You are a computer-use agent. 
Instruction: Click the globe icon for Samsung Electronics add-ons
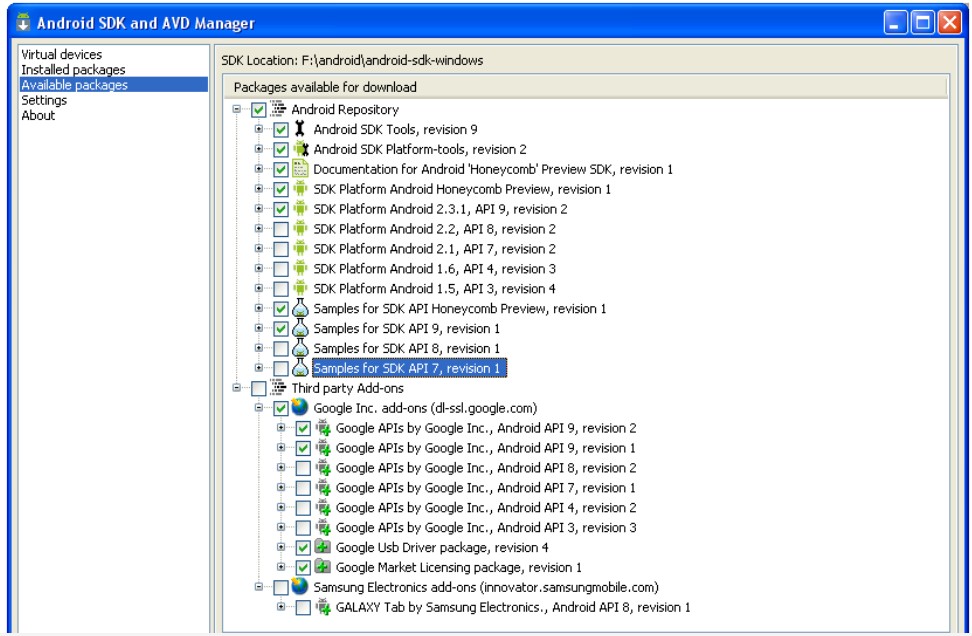pyautogui.click(x=300, y=586)
